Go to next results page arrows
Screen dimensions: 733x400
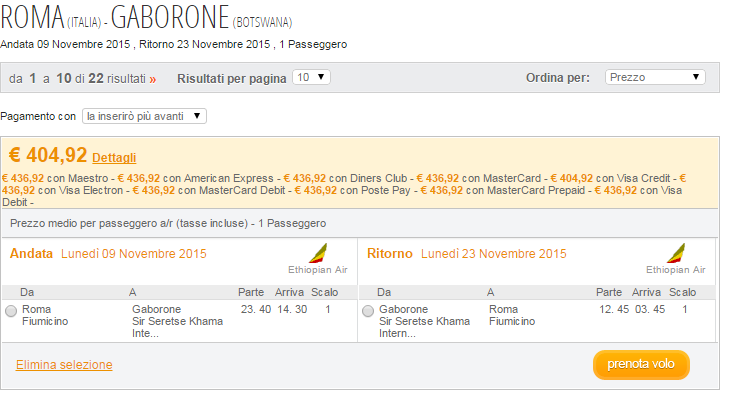coord(153,79)
